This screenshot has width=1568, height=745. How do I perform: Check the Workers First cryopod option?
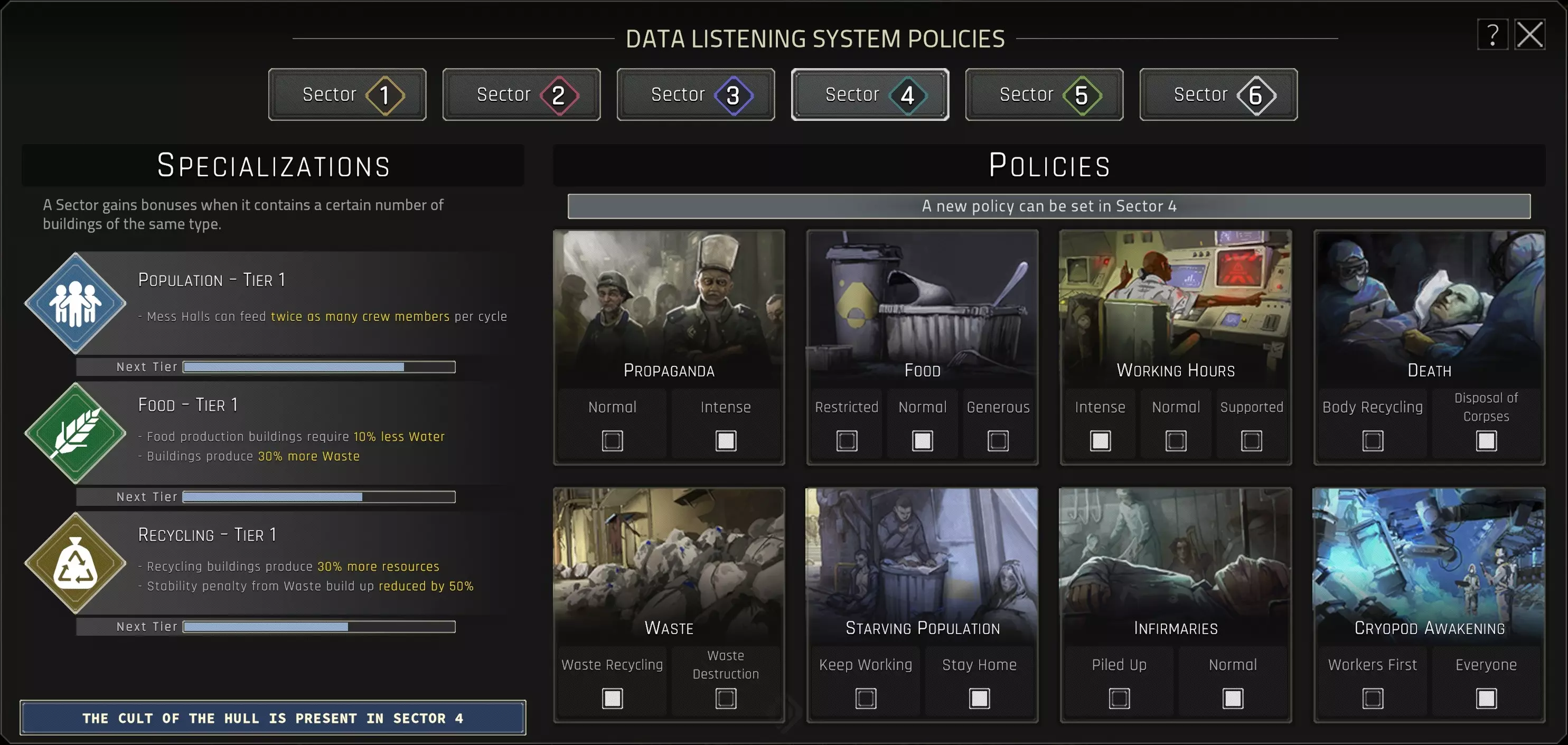[x=1372, y=697]
